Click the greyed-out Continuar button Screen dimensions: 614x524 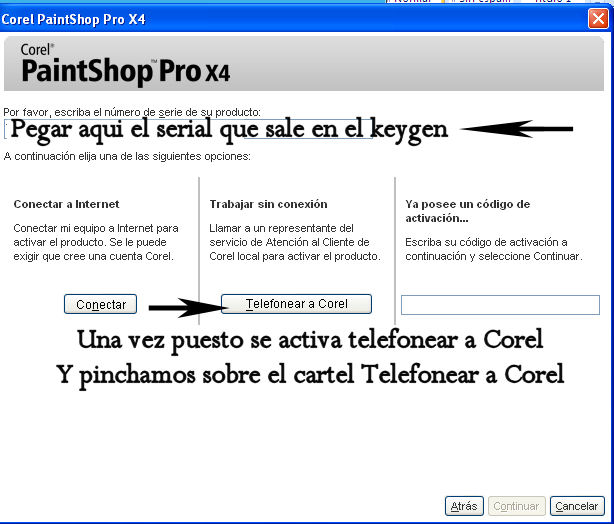(x=516, y=506)
